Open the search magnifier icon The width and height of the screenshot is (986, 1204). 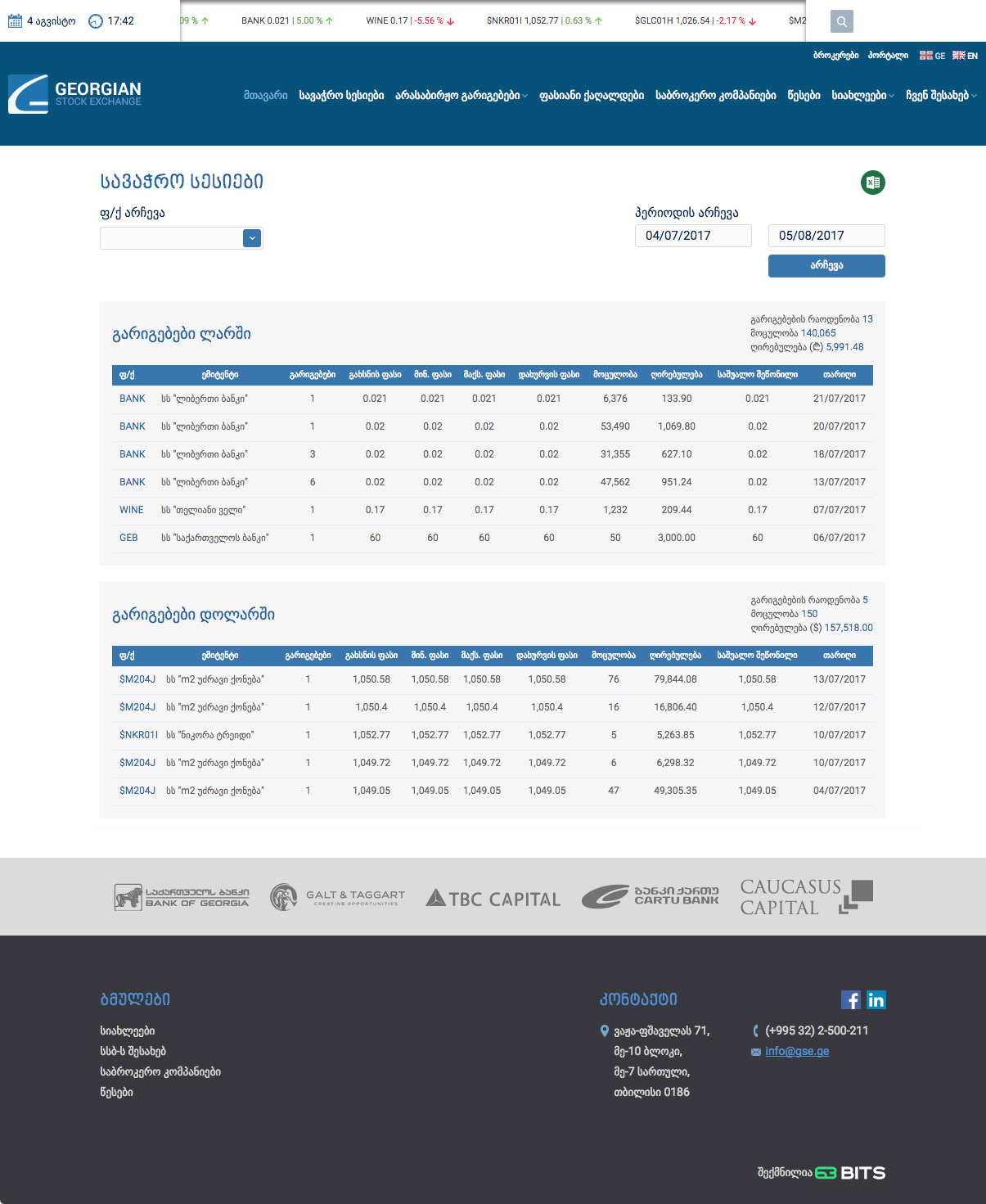(x=841, y=21)
